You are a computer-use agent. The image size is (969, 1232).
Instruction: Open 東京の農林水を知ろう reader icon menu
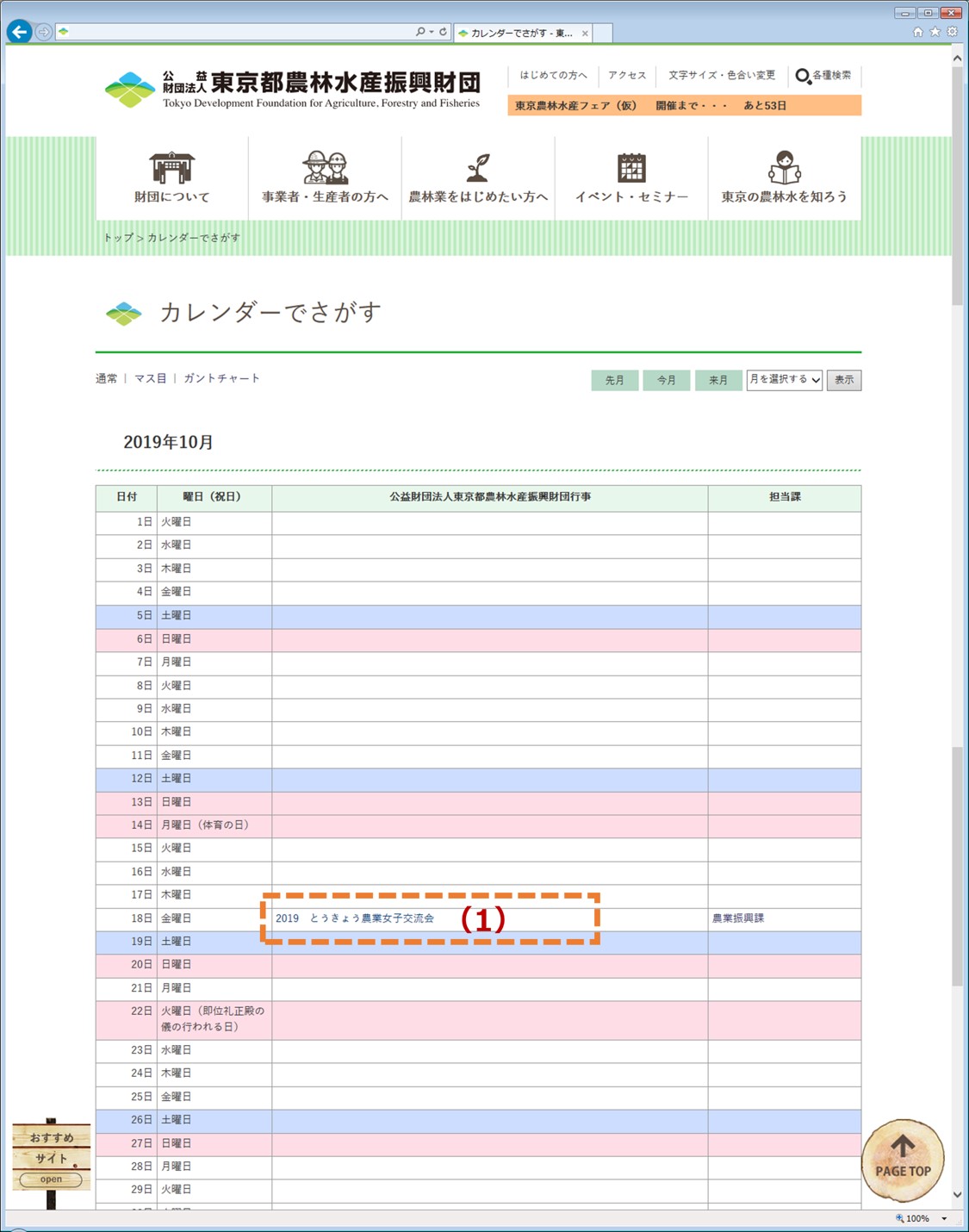(784, 177)
